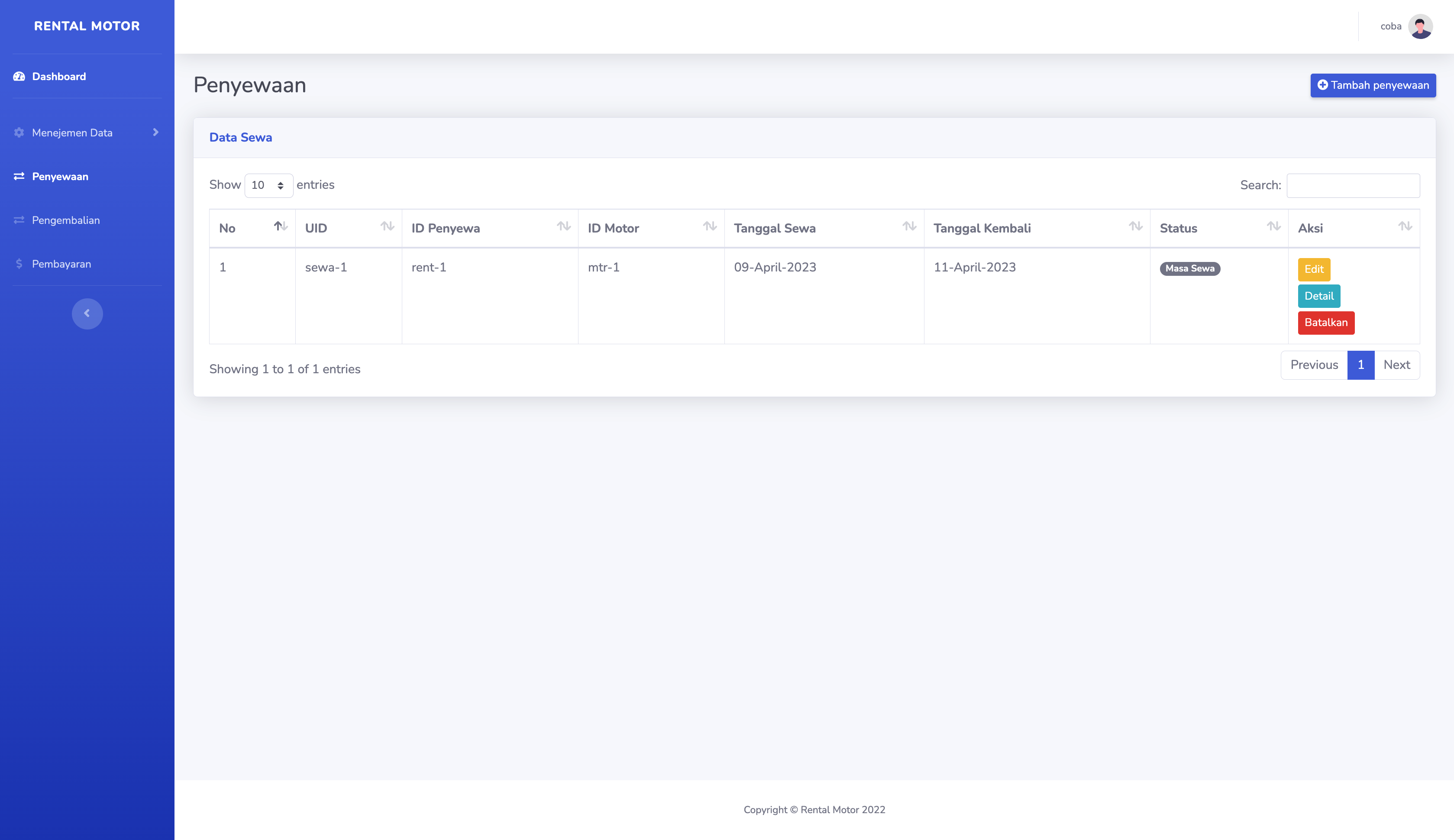1454x840 pixels.
Task: Select Pembayaran from the sidebar menu
Action: click(61, 264)
